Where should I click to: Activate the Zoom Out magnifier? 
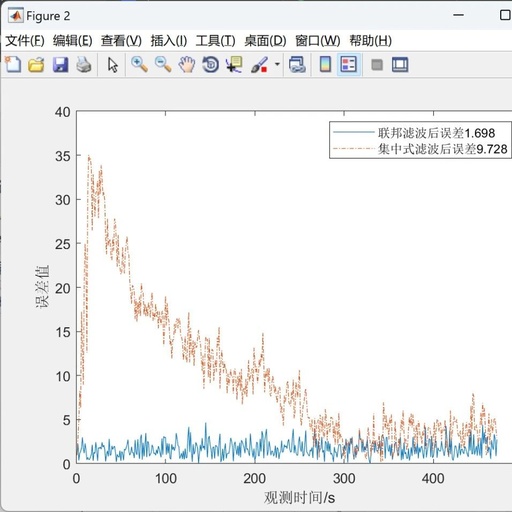tap(163, 64)
